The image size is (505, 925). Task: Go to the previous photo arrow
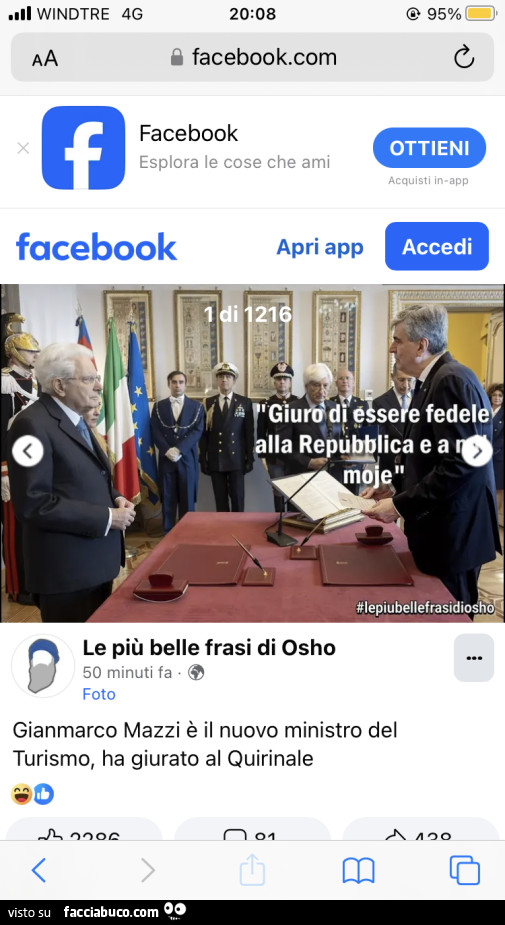28,451
